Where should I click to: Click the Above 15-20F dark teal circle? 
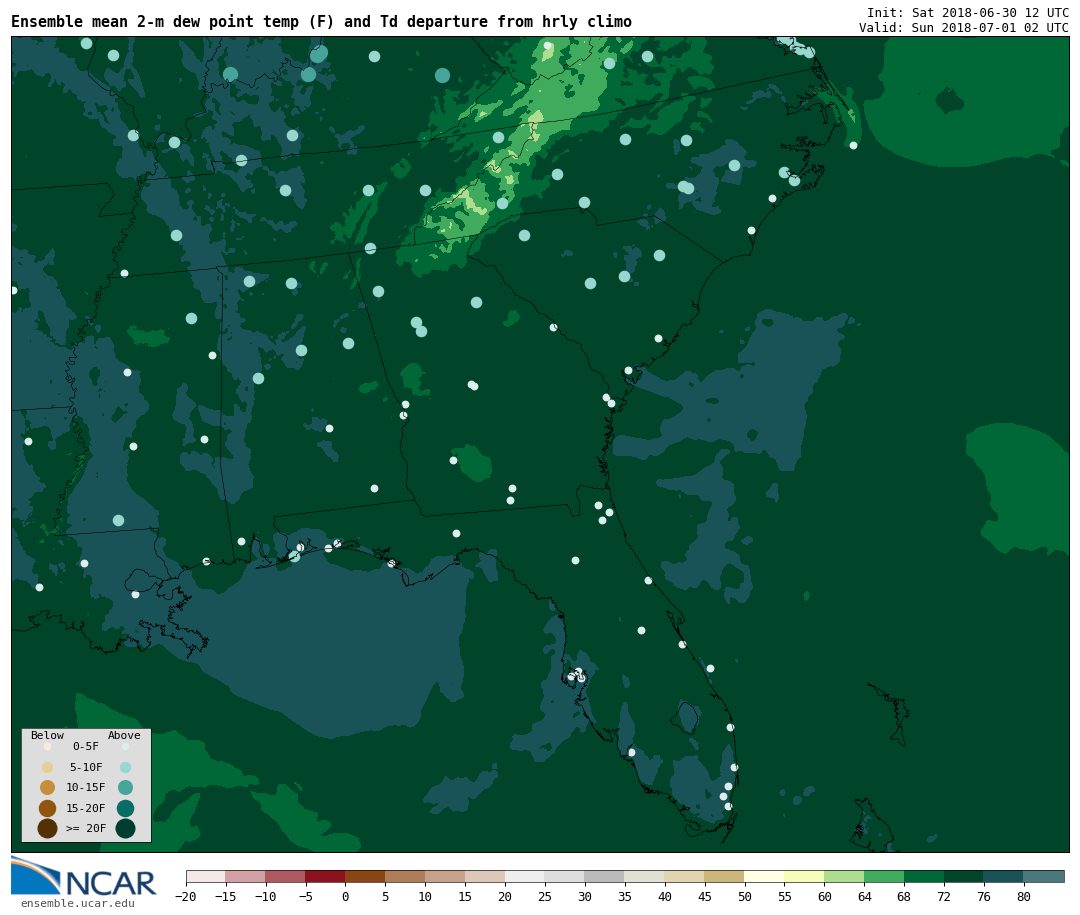pyautogui.click(x=125, y=808)
